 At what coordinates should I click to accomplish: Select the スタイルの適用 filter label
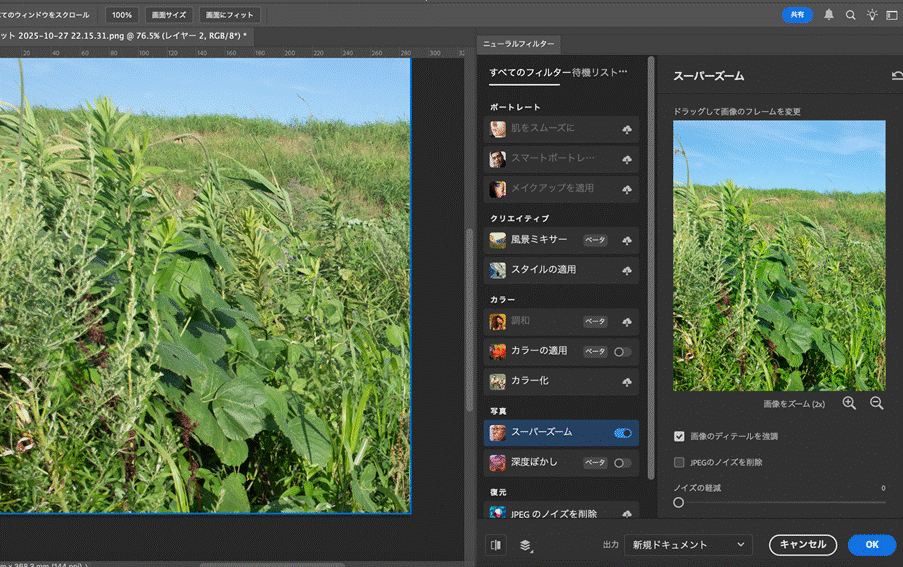(543, 269)
